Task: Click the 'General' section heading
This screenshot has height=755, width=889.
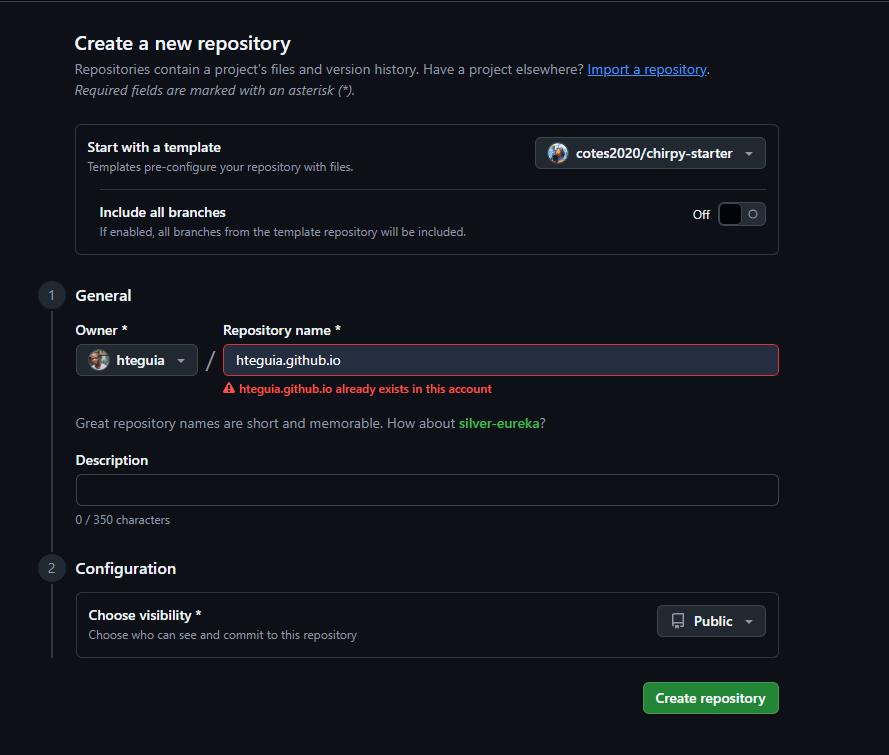Action: point(103,295)
